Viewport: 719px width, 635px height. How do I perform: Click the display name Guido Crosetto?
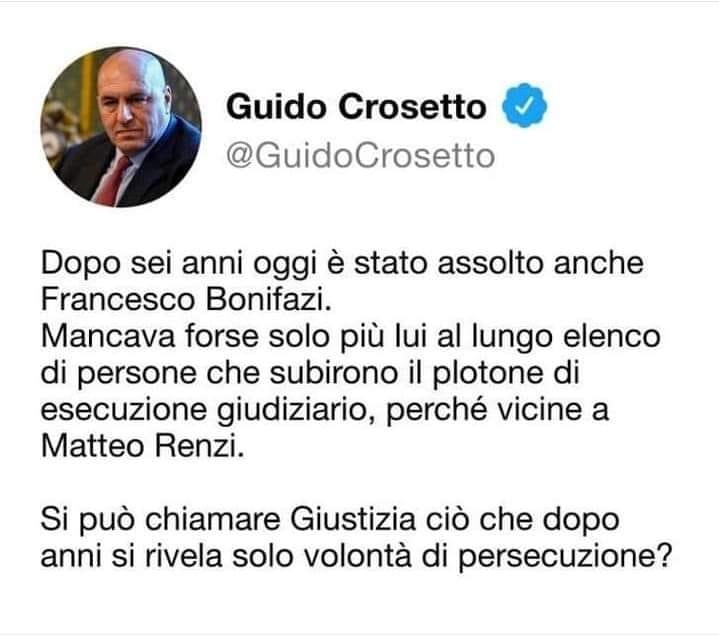tap(356, 107)
